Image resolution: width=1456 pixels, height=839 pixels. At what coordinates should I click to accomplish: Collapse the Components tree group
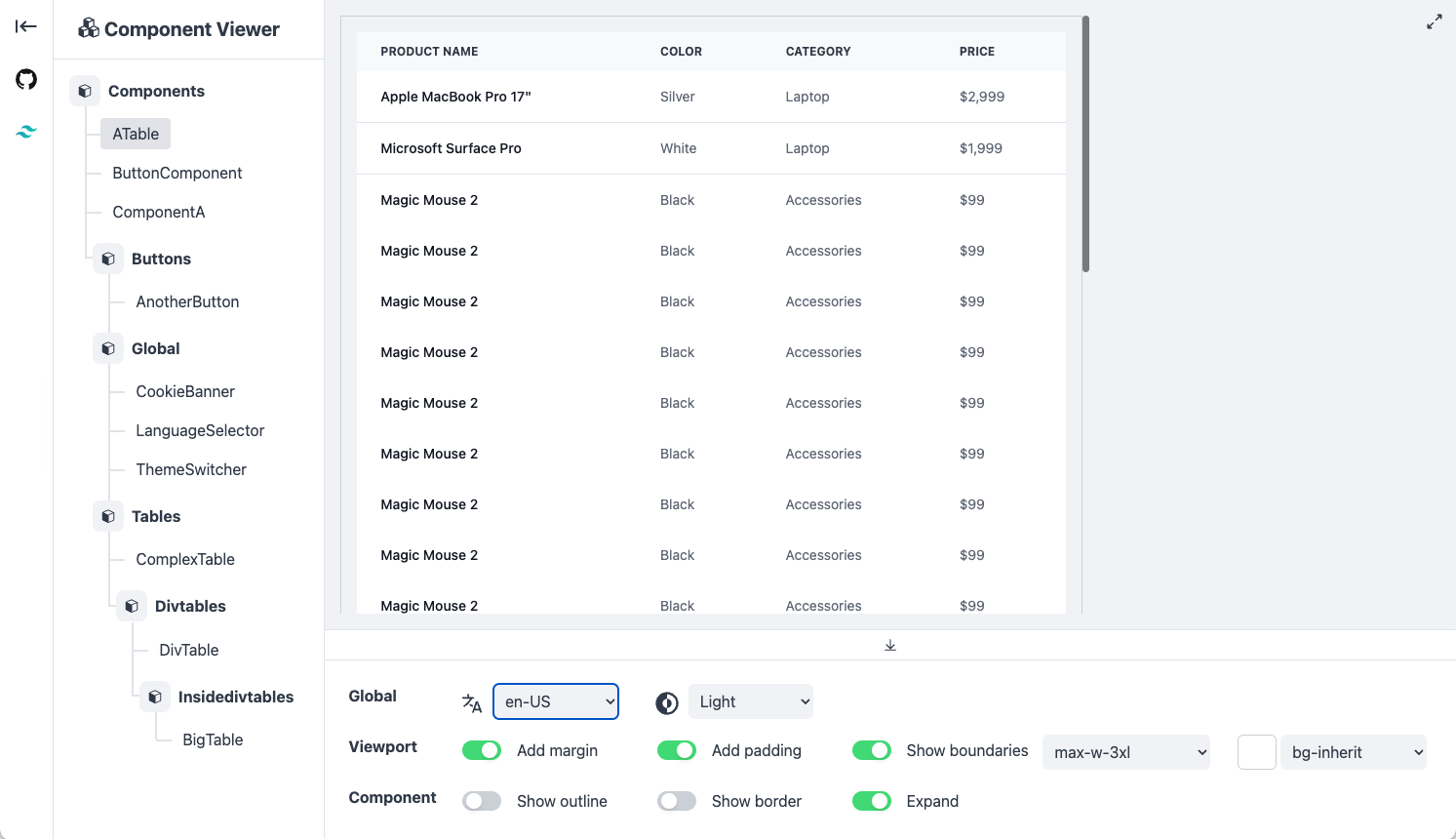click(x=156, y=91)
